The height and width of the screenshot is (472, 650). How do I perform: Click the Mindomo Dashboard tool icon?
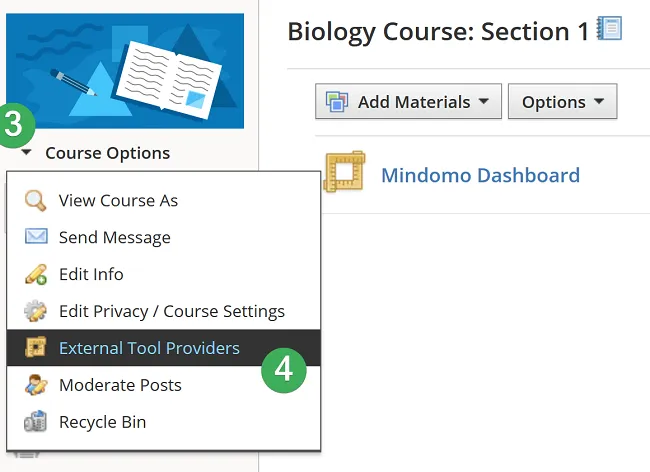345,172
